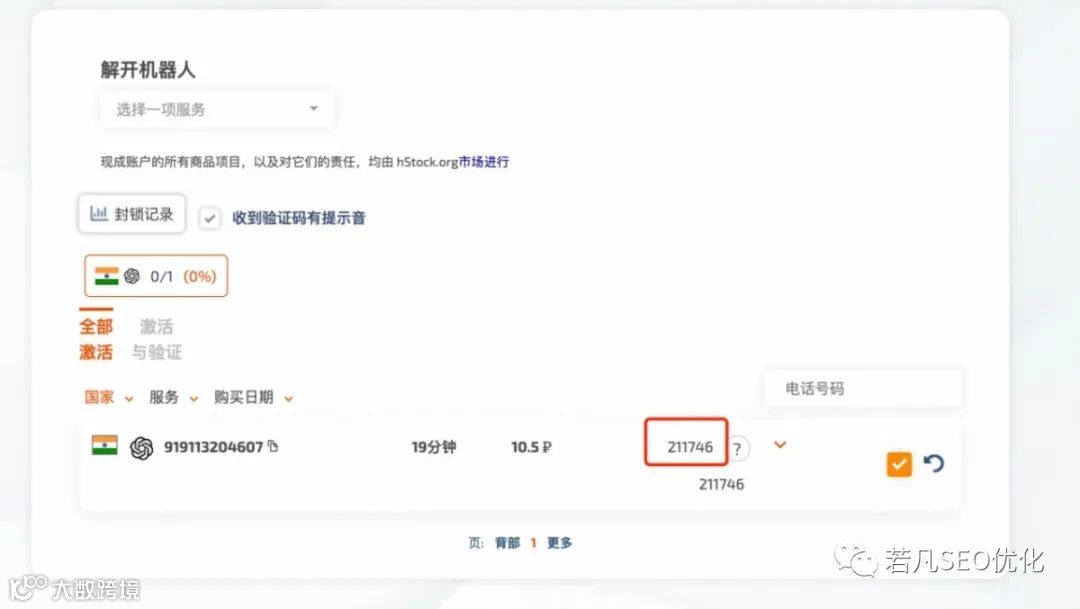This screenshot has height=609, width=1080.
Task: Toggle the orange checkmark box in row
Action: coord(899,464)
